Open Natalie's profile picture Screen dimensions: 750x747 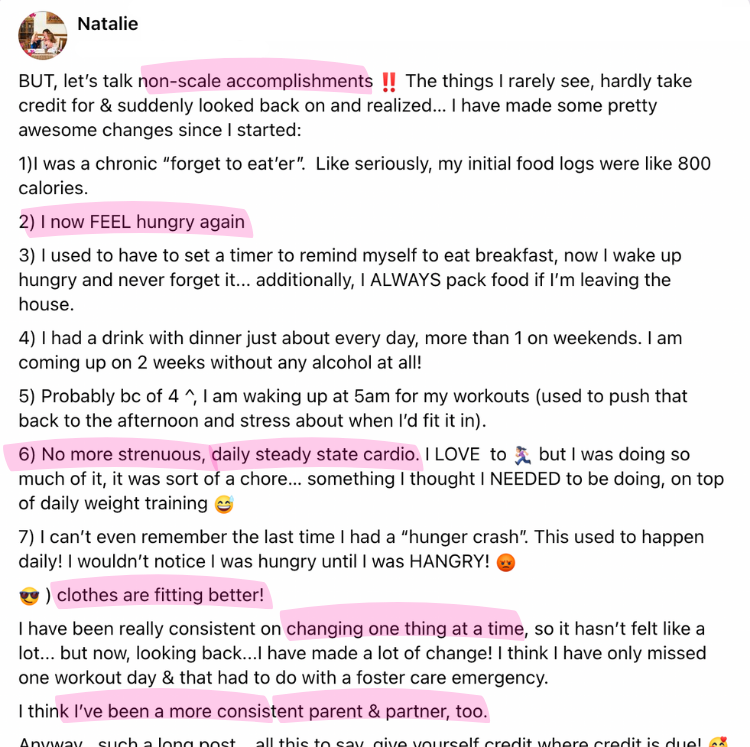43,35
